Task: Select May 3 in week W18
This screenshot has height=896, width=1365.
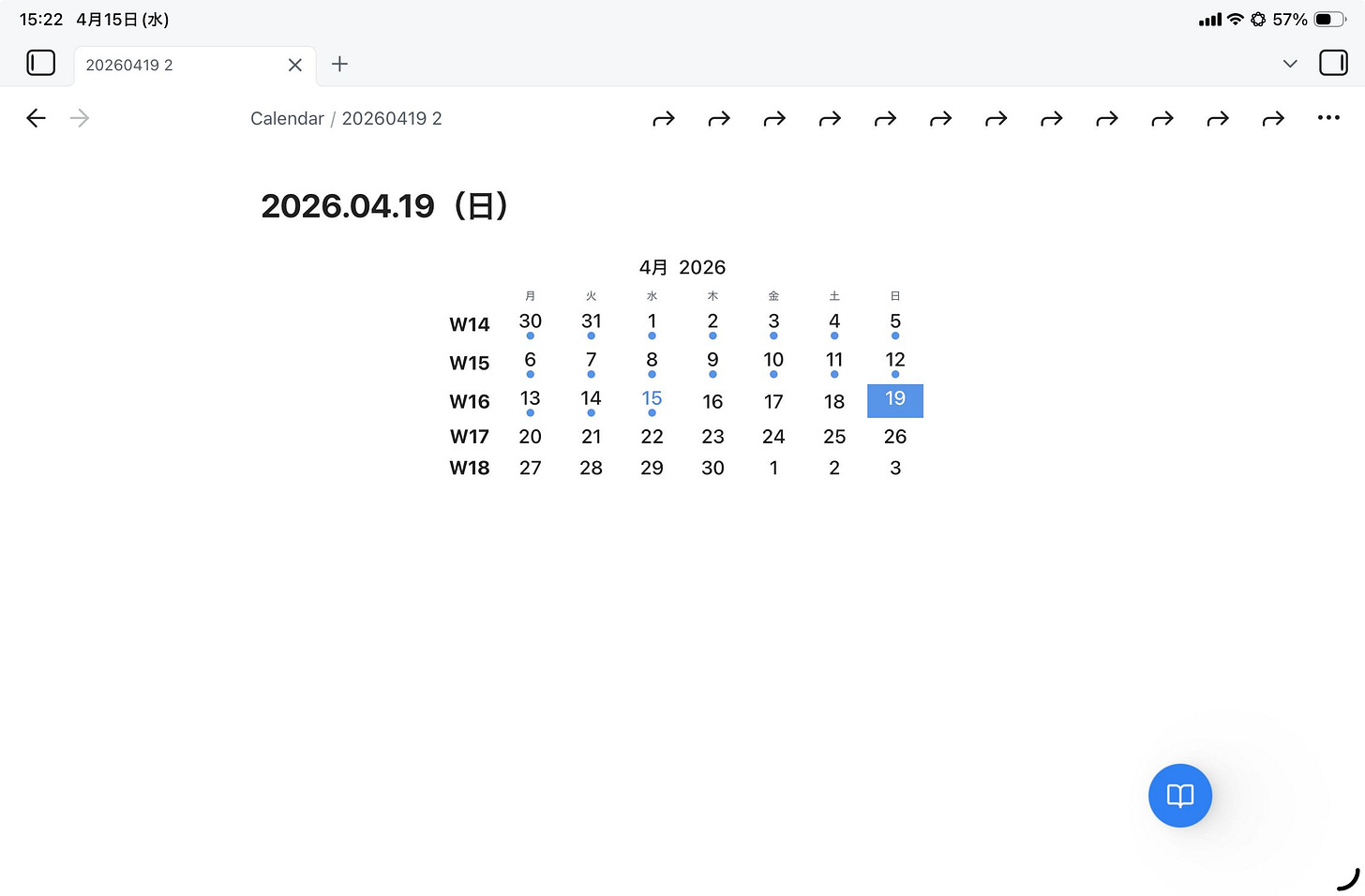Action: 895,468
